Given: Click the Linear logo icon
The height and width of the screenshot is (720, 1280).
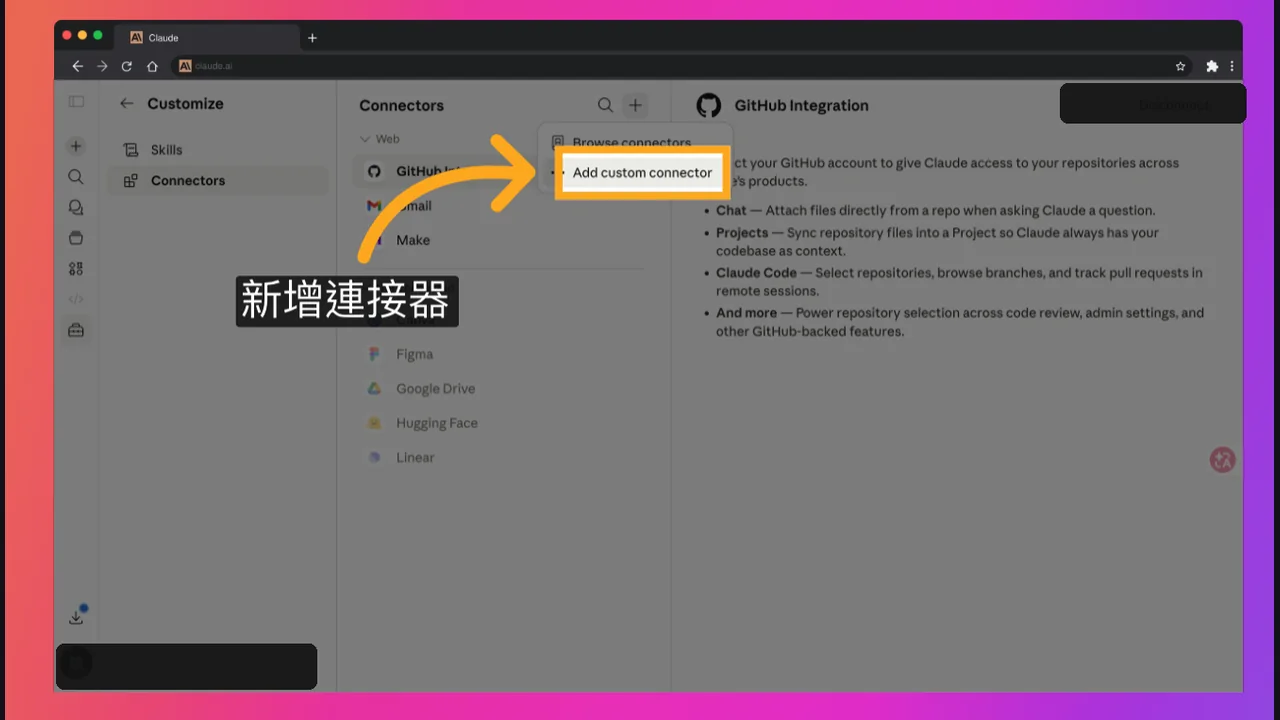Looking at the screenshot, I should tap(374, 457).
